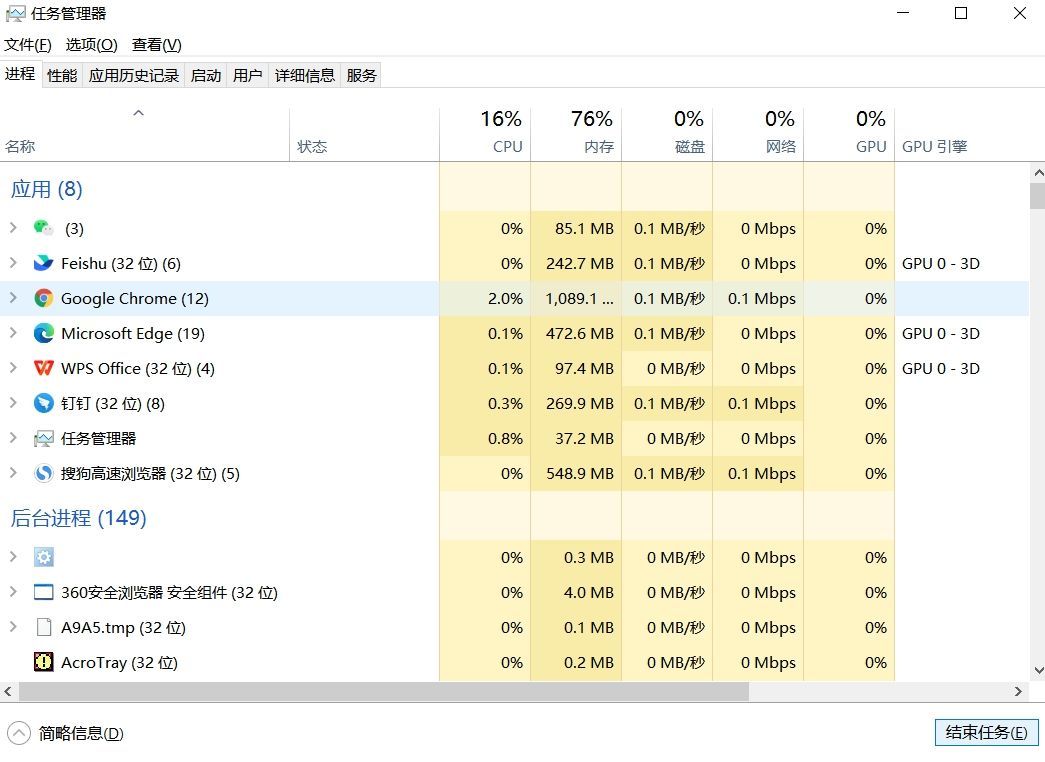Click the 钉钉 DingTalk icon
Image resolution: width=1045 pixels, height=762 pixels.
(x=43, y=403)
